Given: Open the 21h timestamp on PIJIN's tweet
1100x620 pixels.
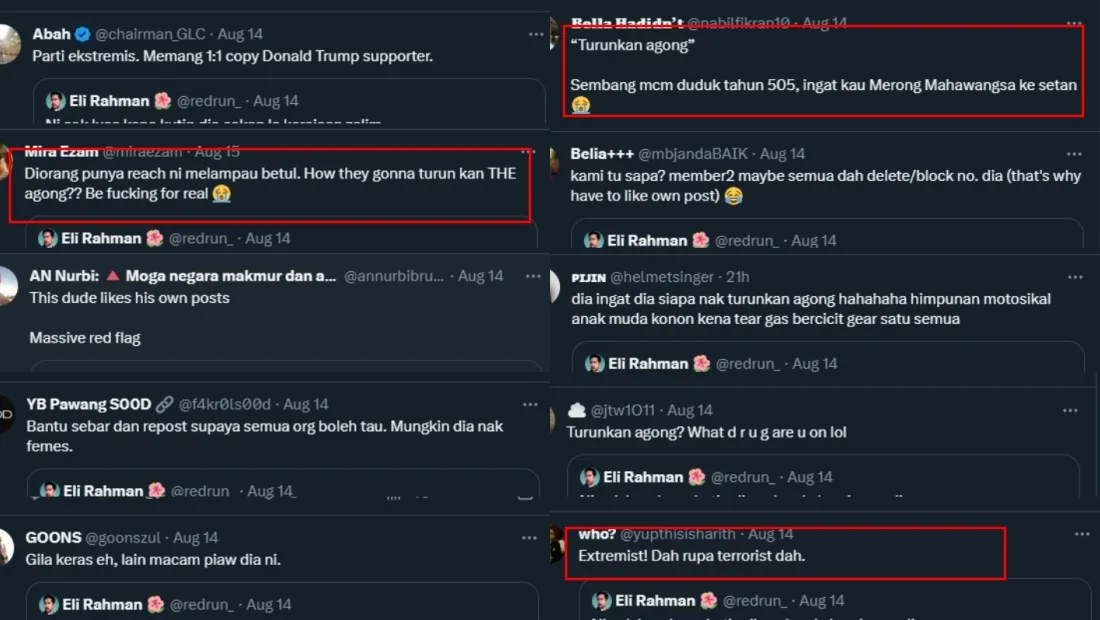Looking at the screenshot, I should coord(738,277).
